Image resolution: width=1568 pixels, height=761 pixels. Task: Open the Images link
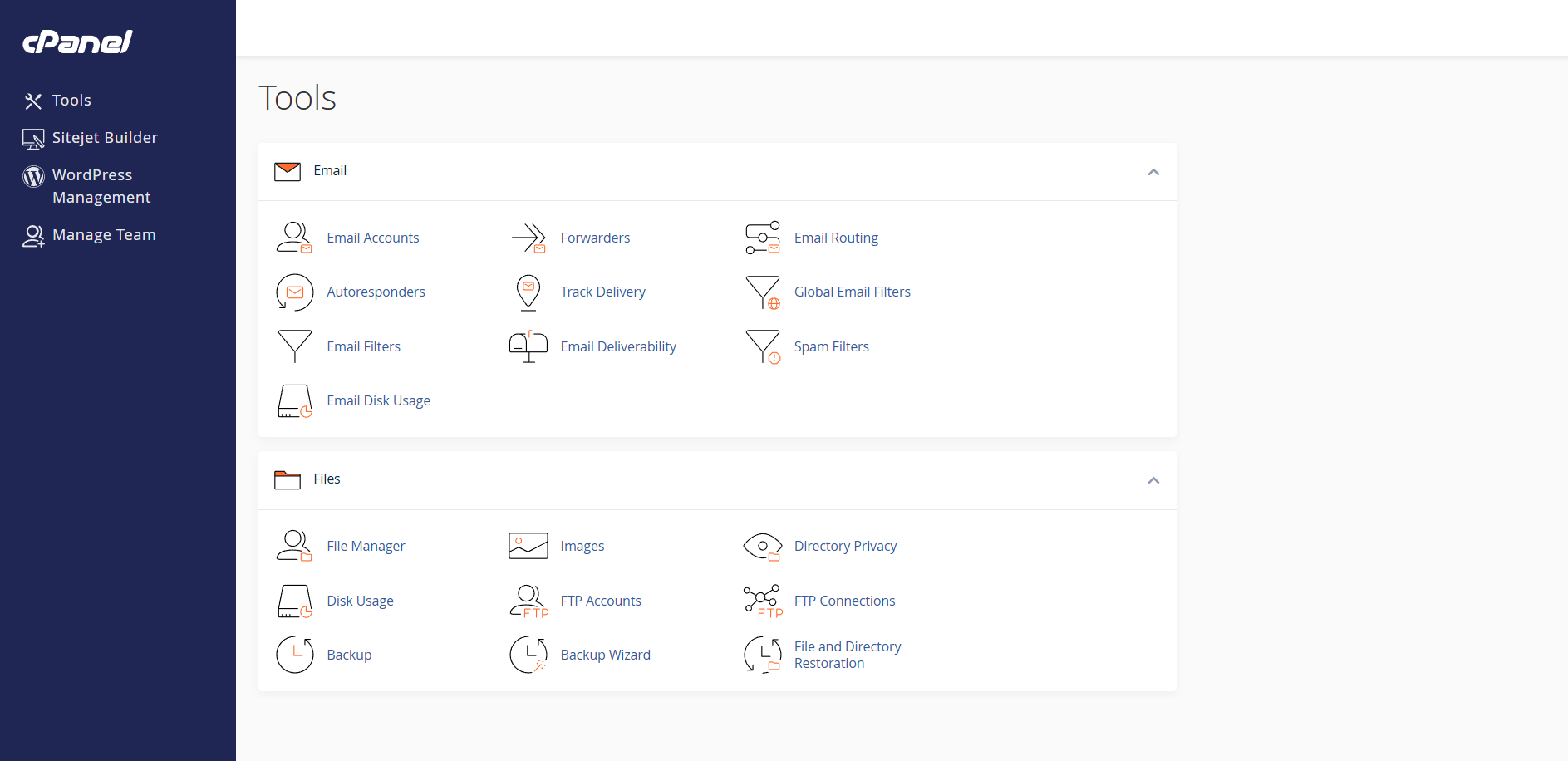pos(582,546)
